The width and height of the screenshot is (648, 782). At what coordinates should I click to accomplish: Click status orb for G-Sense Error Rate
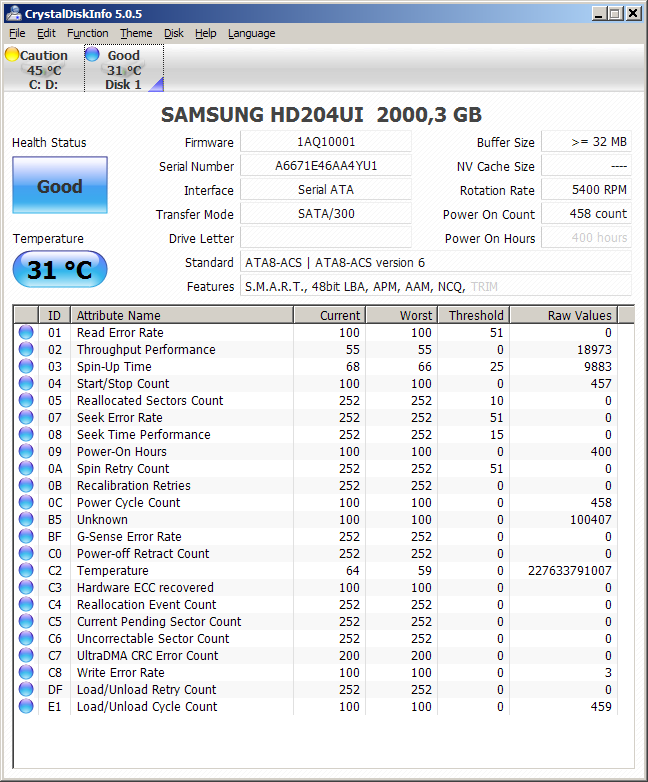pyautogui.click(x=26, y=536)
